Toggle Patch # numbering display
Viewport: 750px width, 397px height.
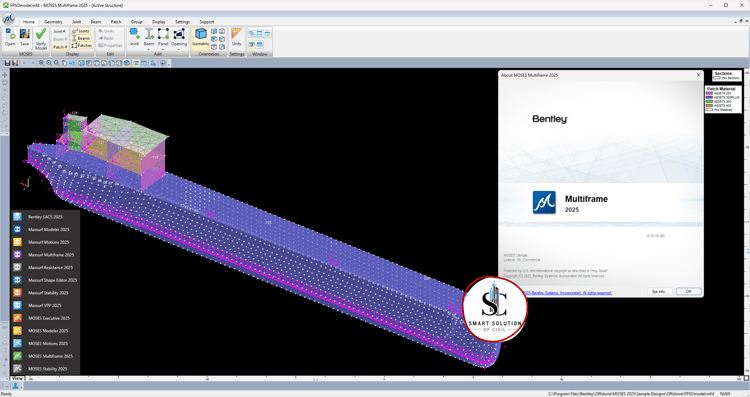click(60, 47)
